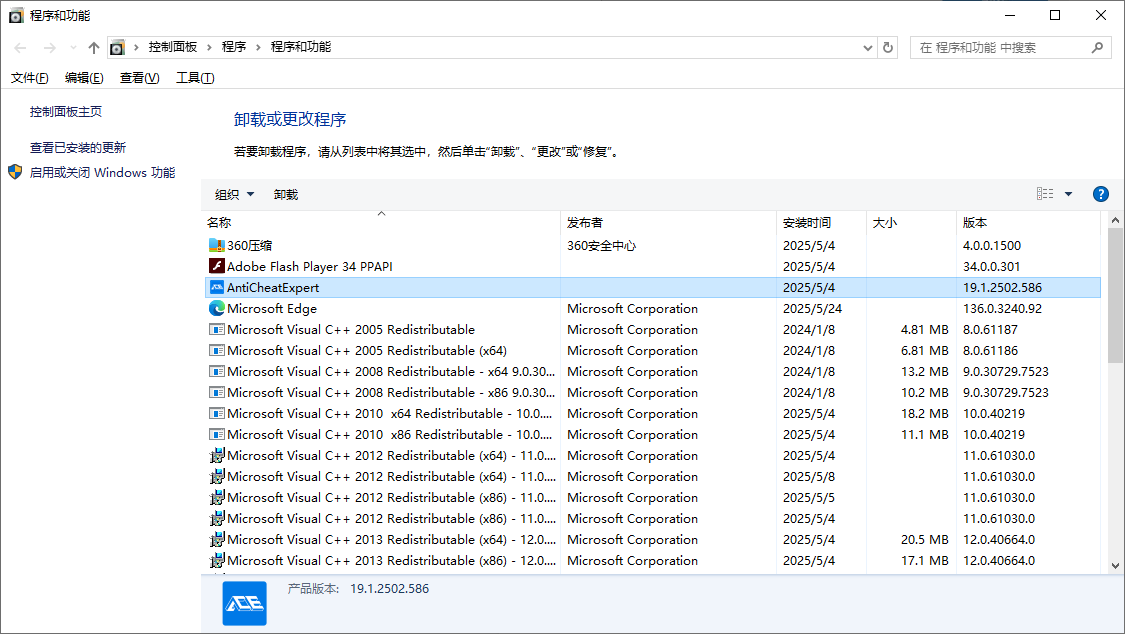
Task: Expand the chevron before 控制面板 in breadcrumb
Action: [x=136, y=47]
